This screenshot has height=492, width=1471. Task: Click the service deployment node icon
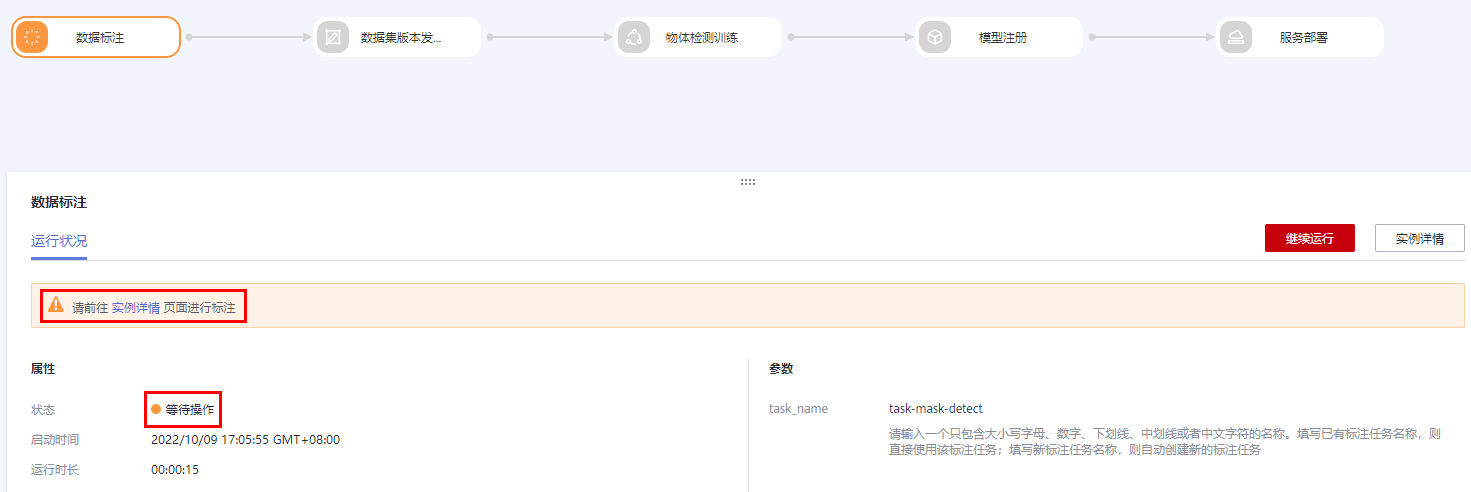pyautogui.click(x=1235, y=38)
